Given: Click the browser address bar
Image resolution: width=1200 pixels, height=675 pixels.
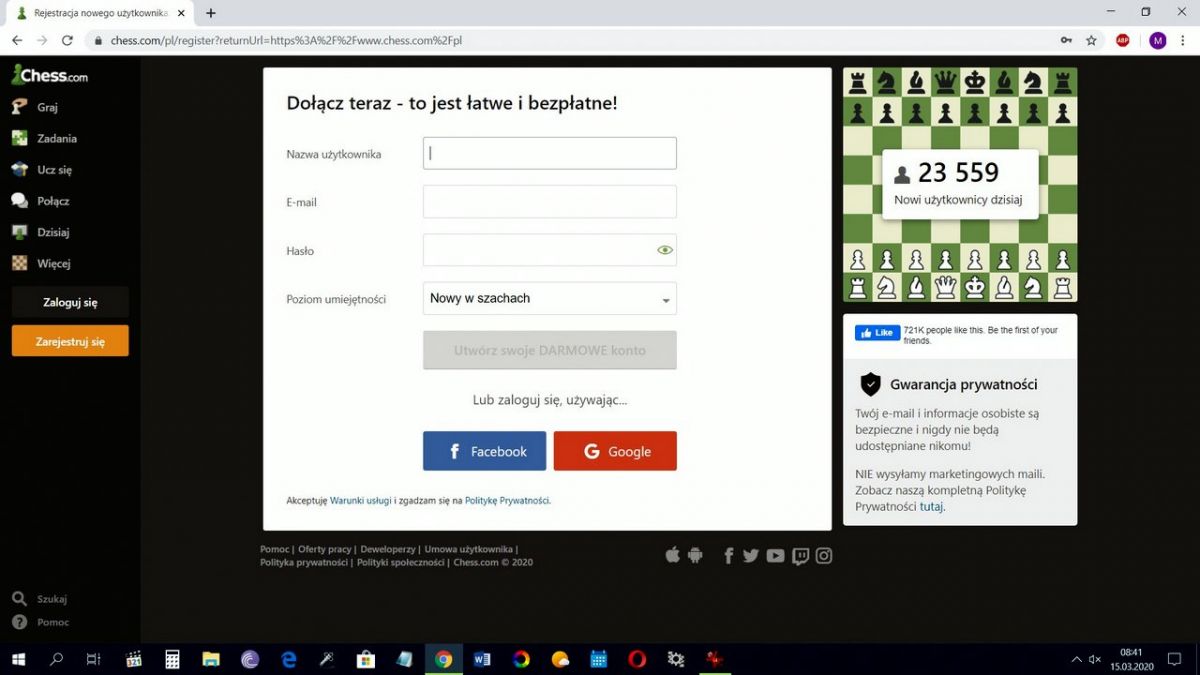Looking at the screenshot, I should pos(570,40).
